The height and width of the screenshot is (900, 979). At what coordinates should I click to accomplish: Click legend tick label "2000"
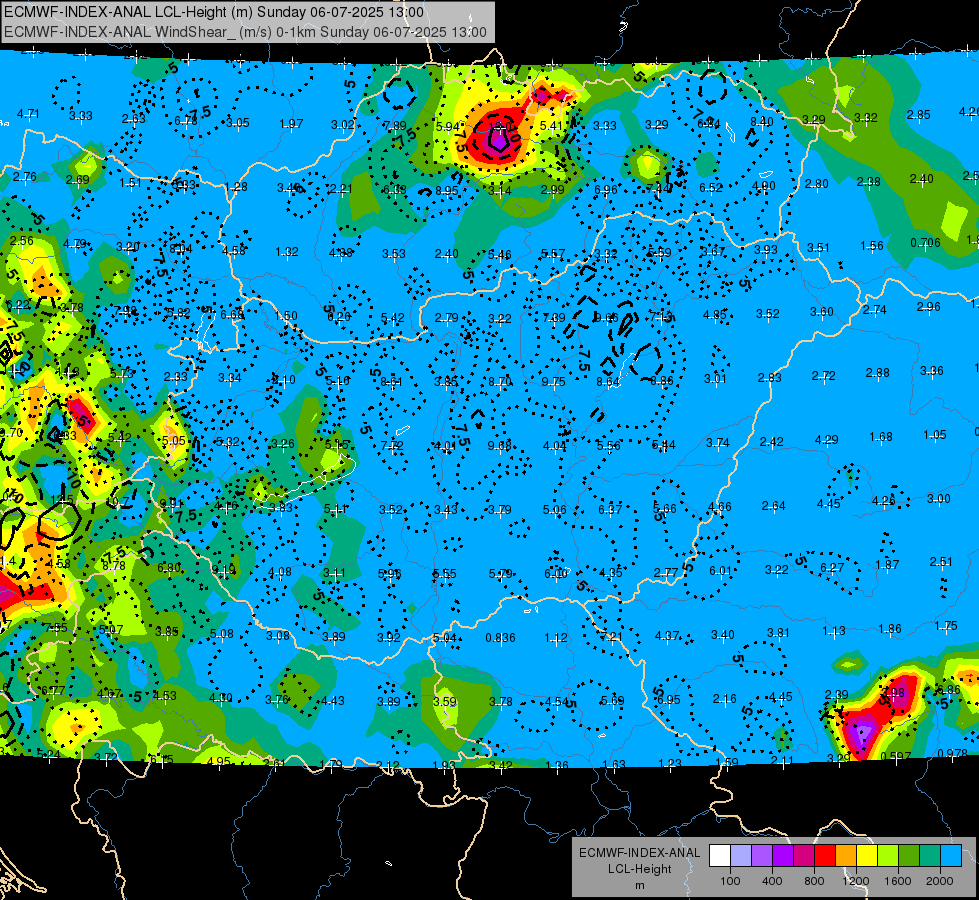(939, 881)
